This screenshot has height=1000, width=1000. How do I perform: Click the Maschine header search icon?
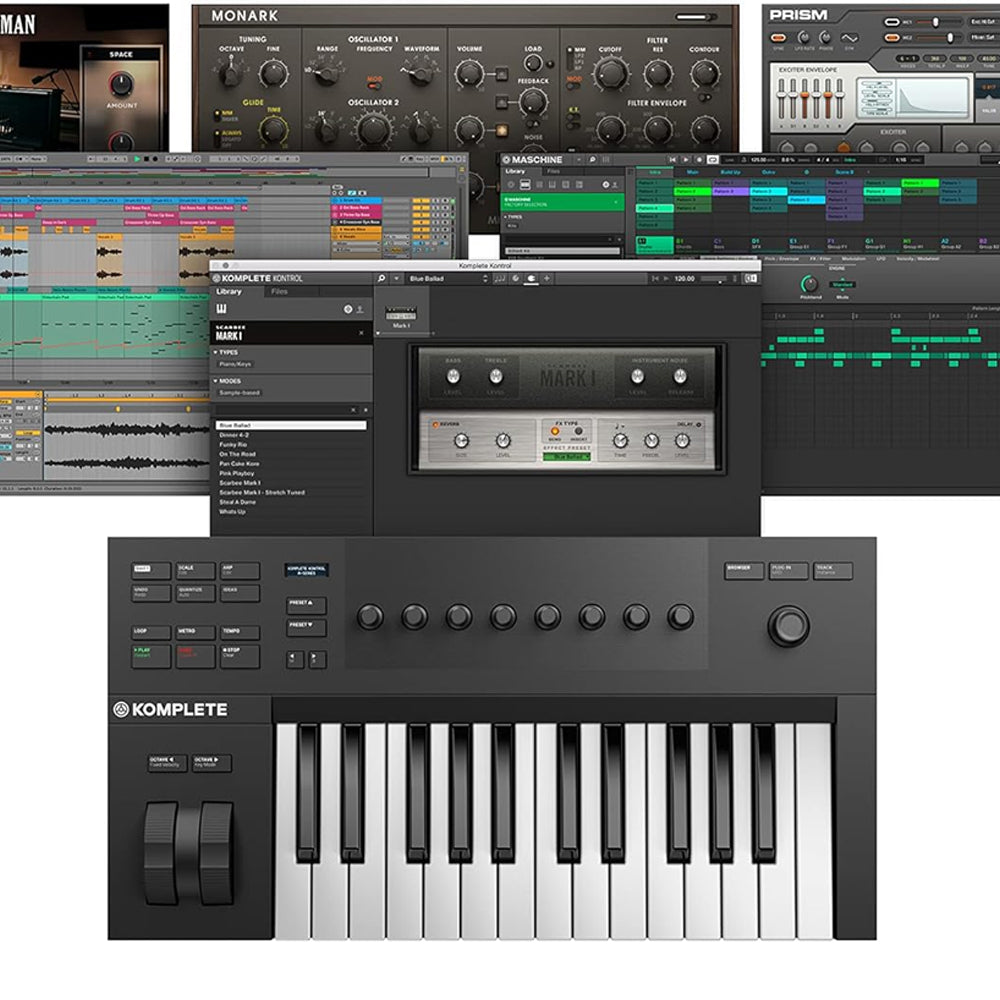point(592,159)
